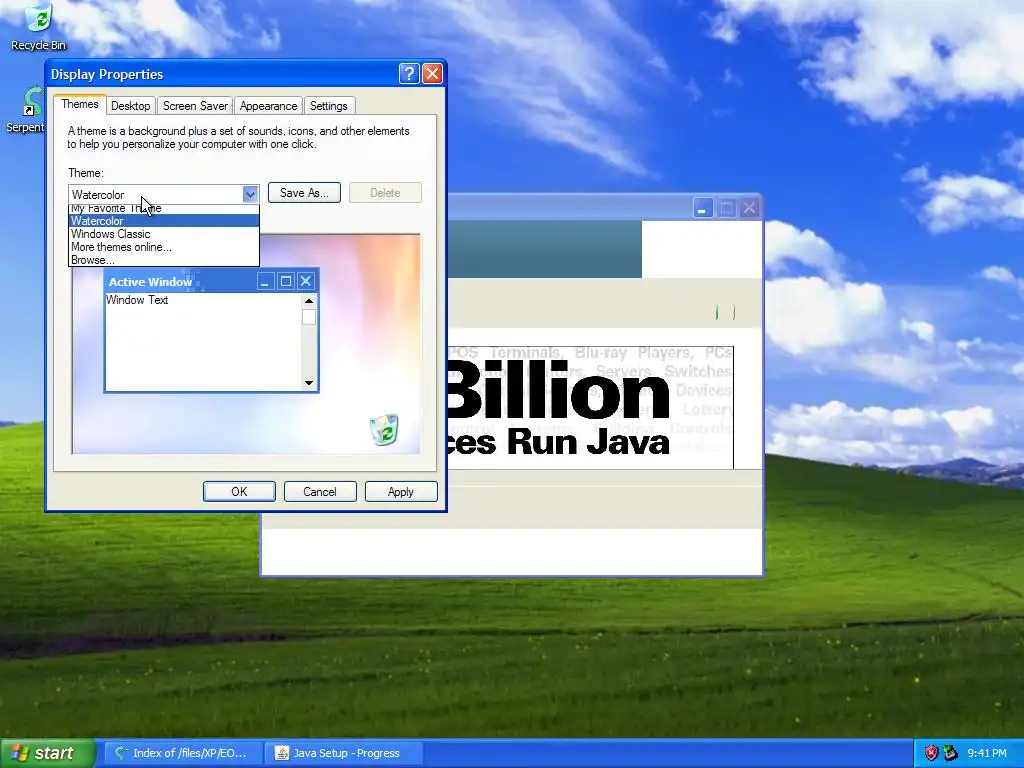This screenshot has width=1024, height=768.
Task: Click the Java Setup window close button
Action: tap(750, 208)
